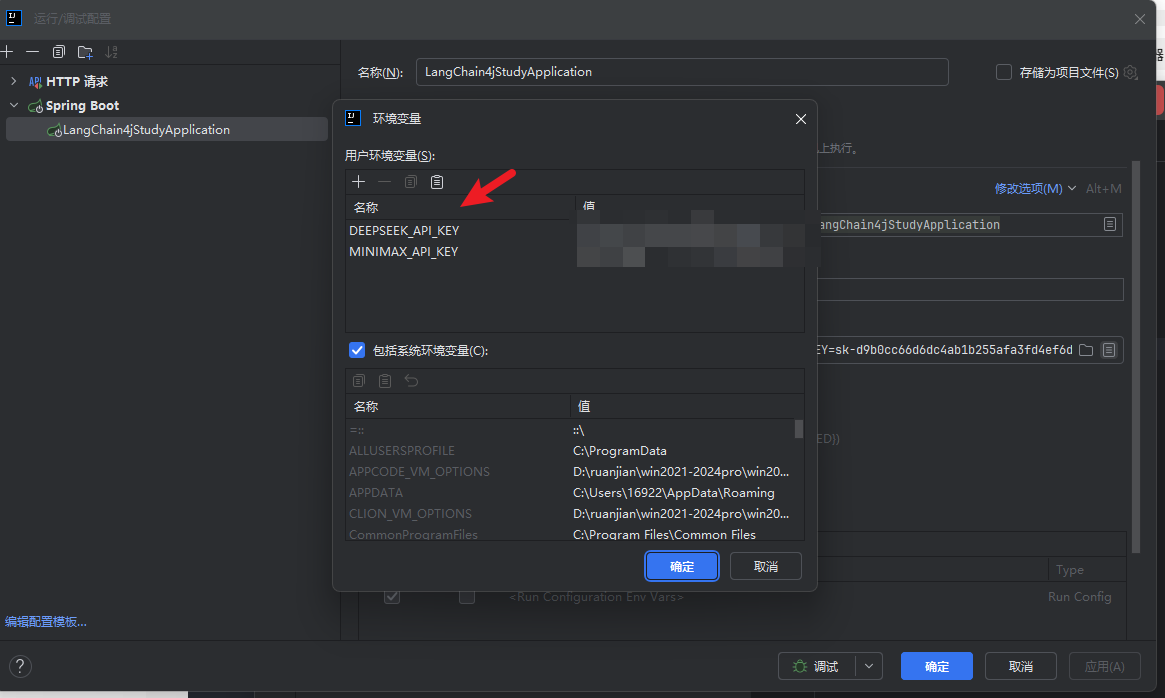Expand HTTP 请求 tree node
Image resolution: width=1165 pixels, height=698 pixels.
coord(13,81)
